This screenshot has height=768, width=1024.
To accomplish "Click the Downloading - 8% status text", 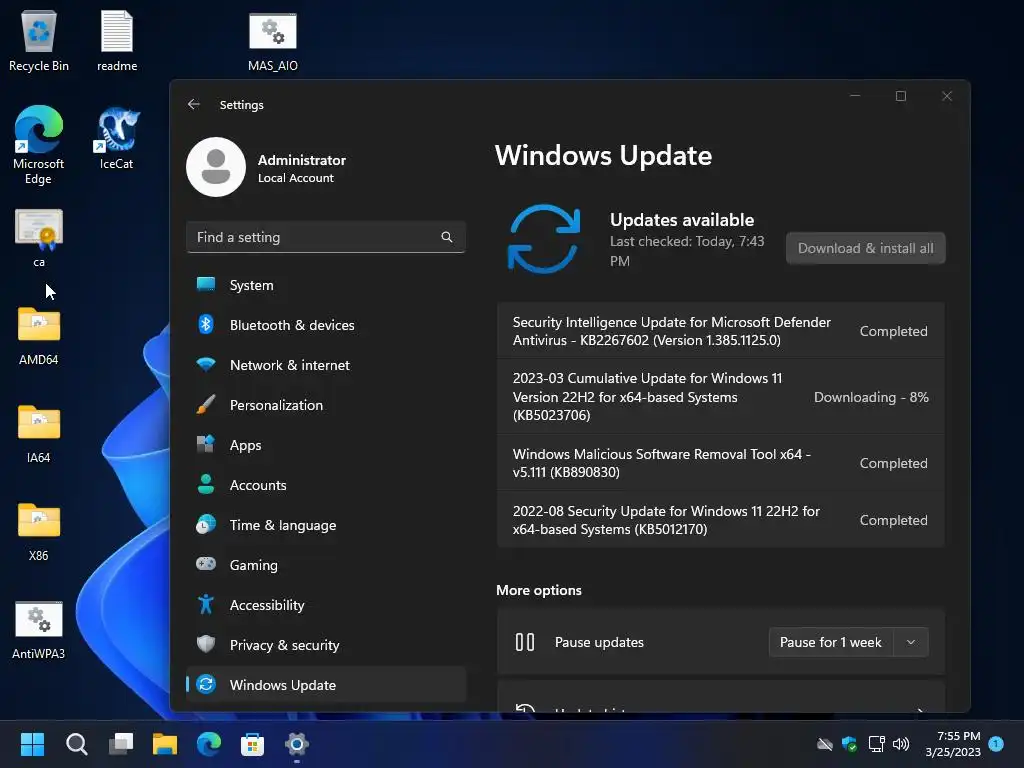I will point(871,397).
